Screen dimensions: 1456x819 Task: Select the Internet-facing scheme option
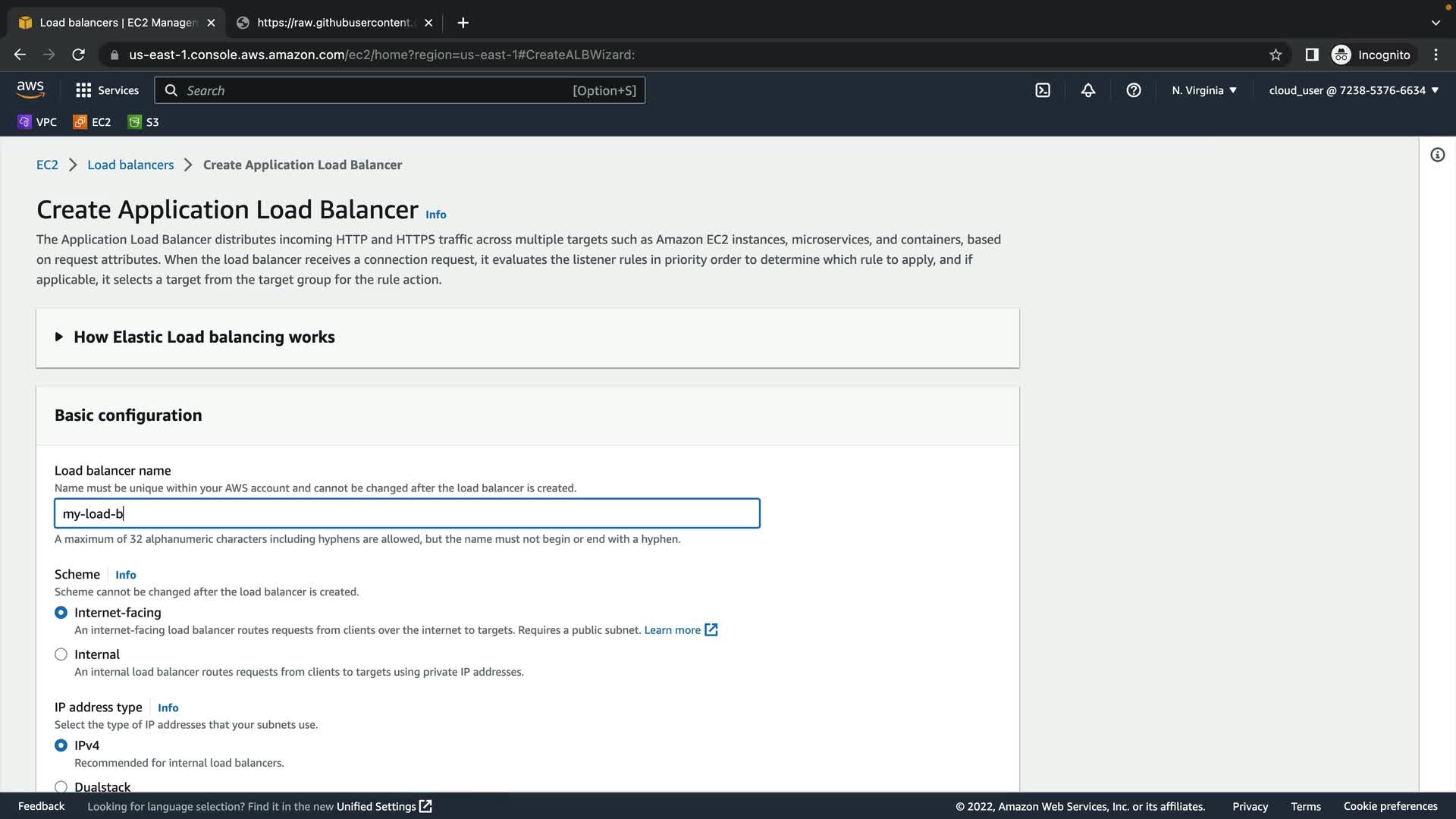61,613
